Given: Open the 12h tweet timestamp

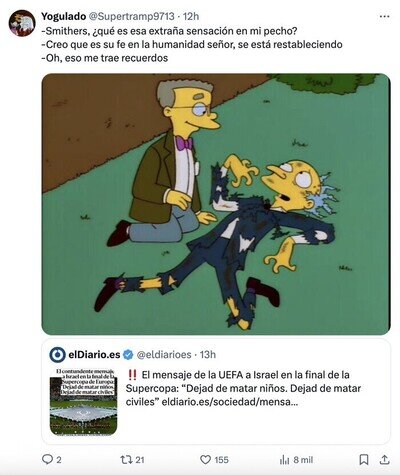Looking at the screenshot, I should pos(191,16).
